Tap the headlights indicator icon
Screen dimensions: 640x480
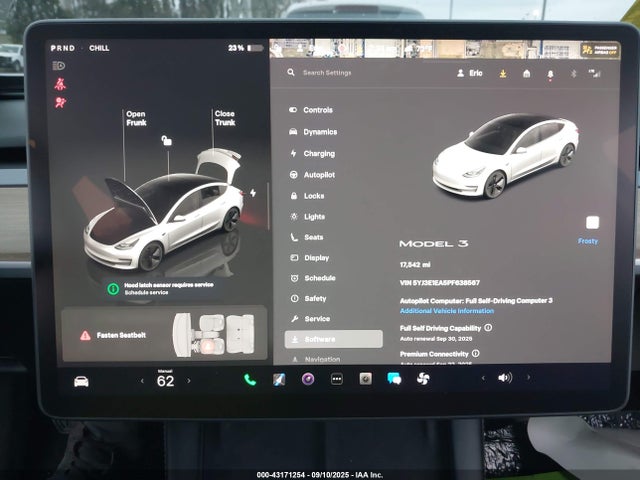[59, 66]
